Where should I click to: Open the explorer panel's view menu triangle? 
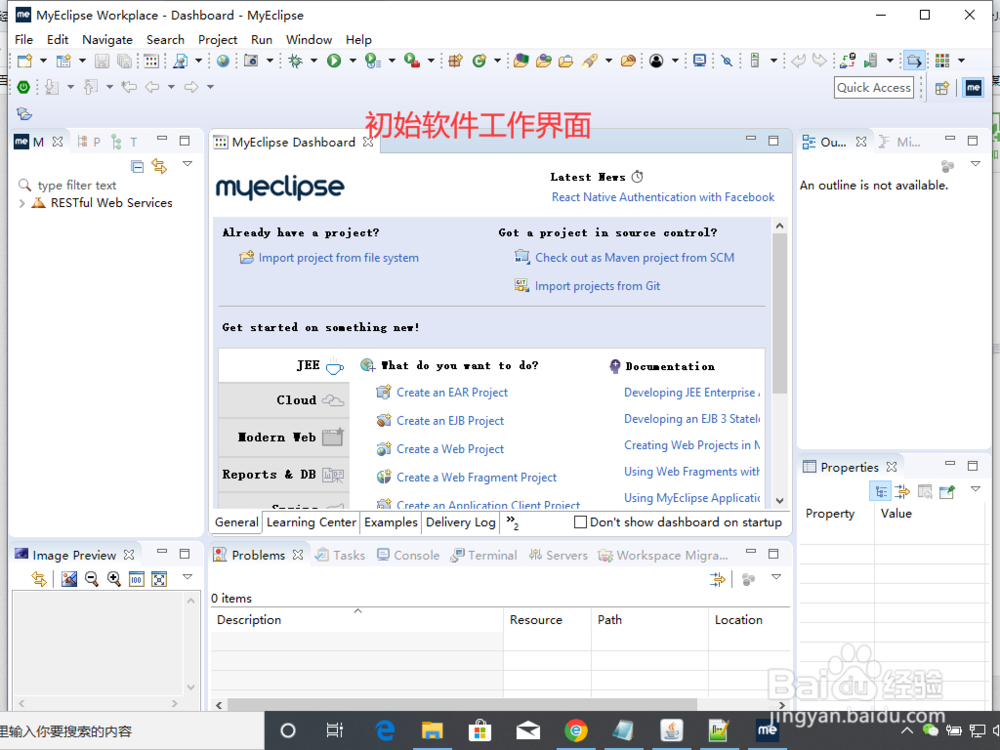[x=188, y=164]
